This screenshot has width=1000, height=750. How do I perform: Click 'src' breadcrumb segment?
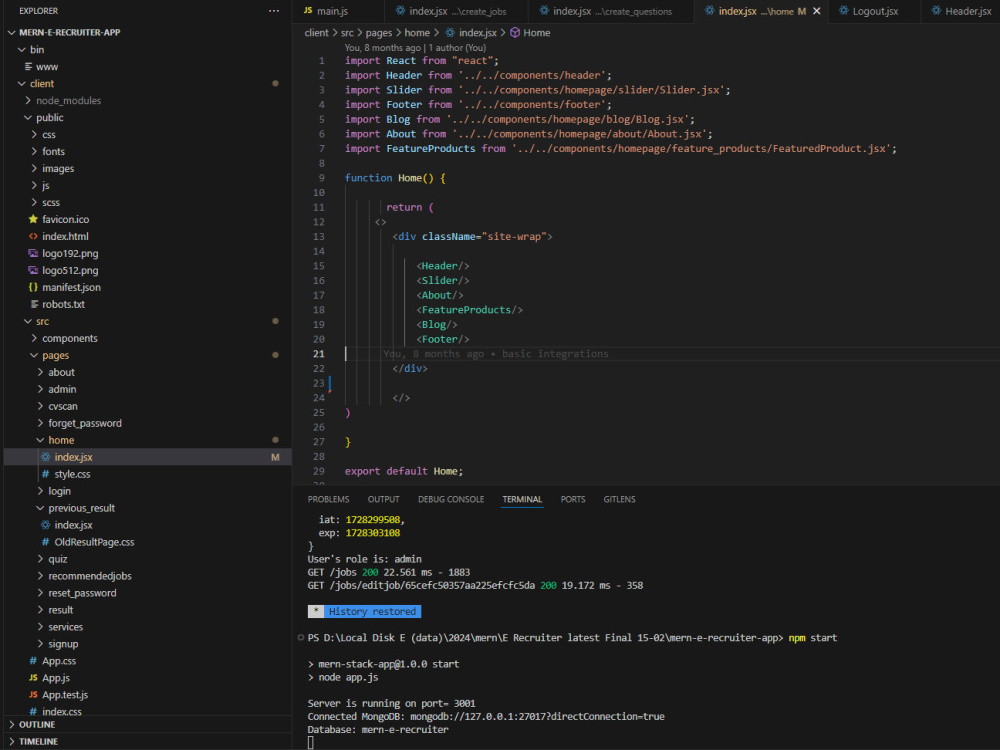click(x=347, y=33)
